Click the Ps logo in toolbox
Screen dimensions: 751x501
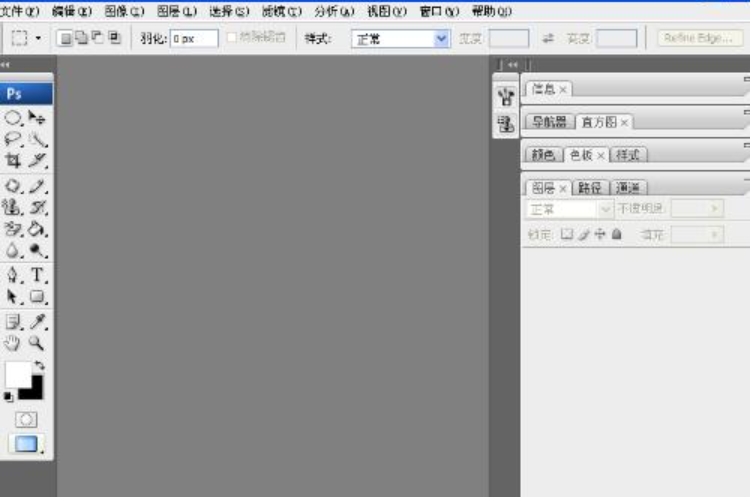pos(26,94)
